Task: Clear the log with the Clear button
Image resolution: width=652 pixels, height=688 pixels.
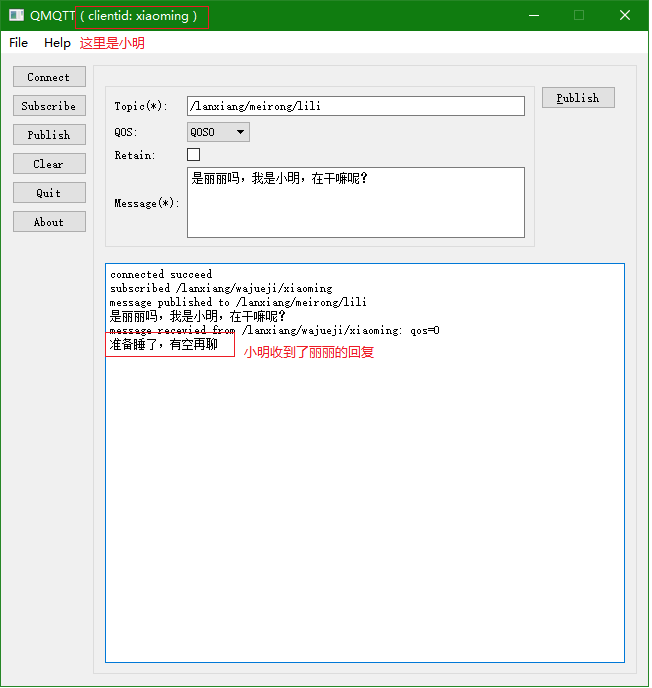Action: 49,164
